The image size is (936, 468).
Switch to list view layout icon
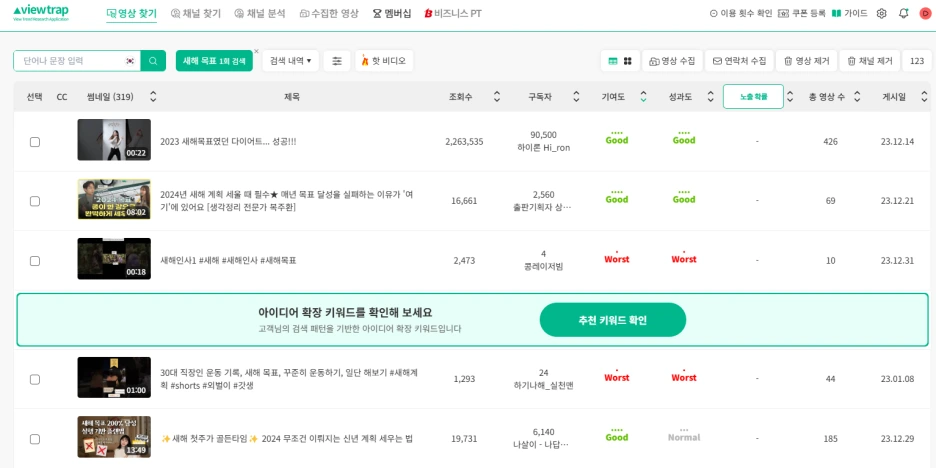(x=612, y=61)
